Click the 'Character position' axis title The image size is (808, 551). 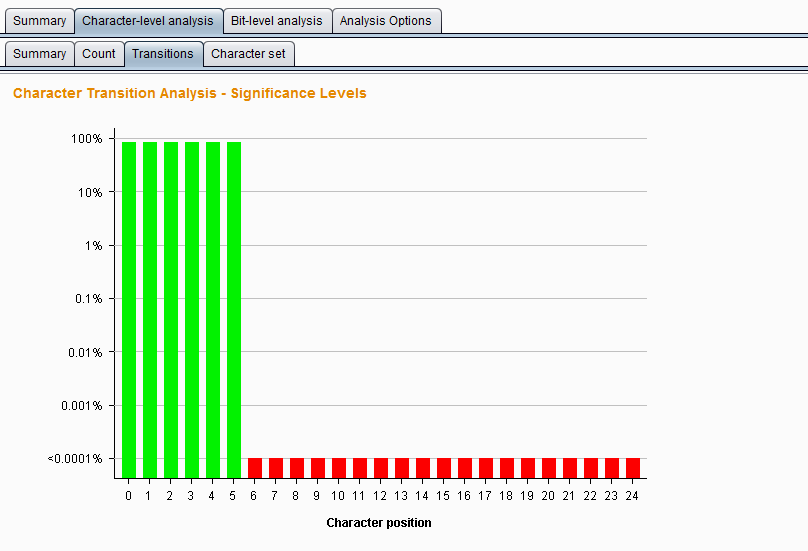click(379, 522)
